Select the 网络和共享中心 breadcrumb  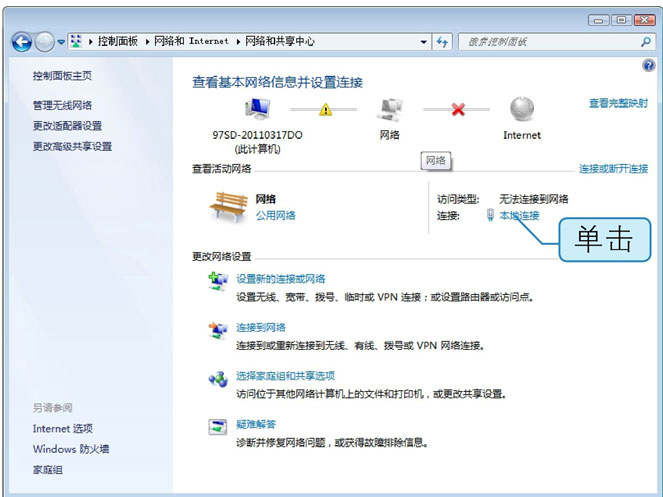pos(280,41)
